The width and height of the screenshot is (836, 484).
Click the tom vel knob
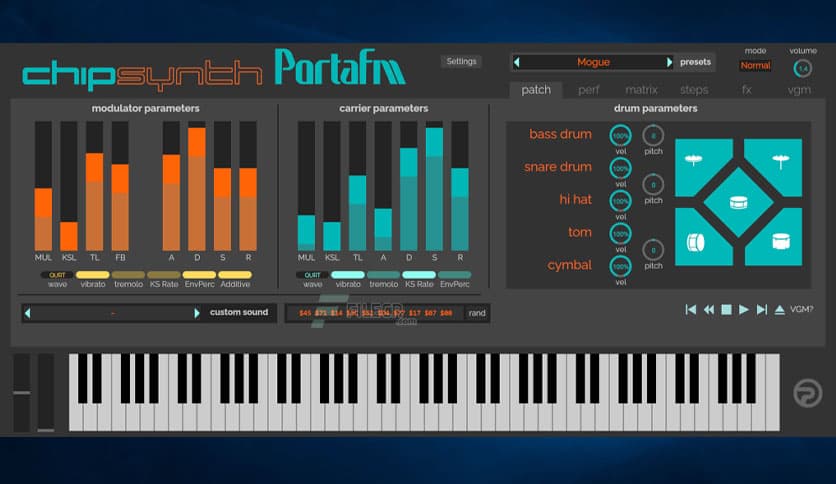pyautogui.click(x=621, y=233)
